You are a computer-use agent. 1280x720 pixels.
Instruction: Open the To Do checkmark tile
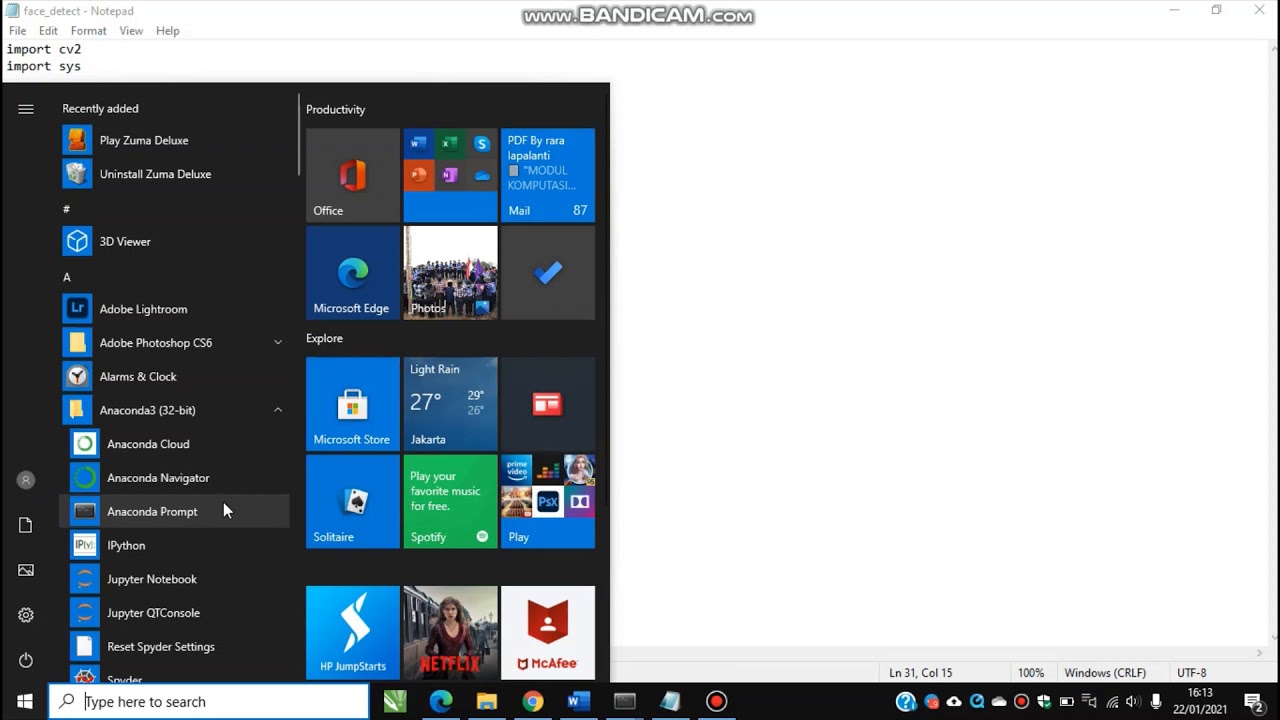(548, 273)
